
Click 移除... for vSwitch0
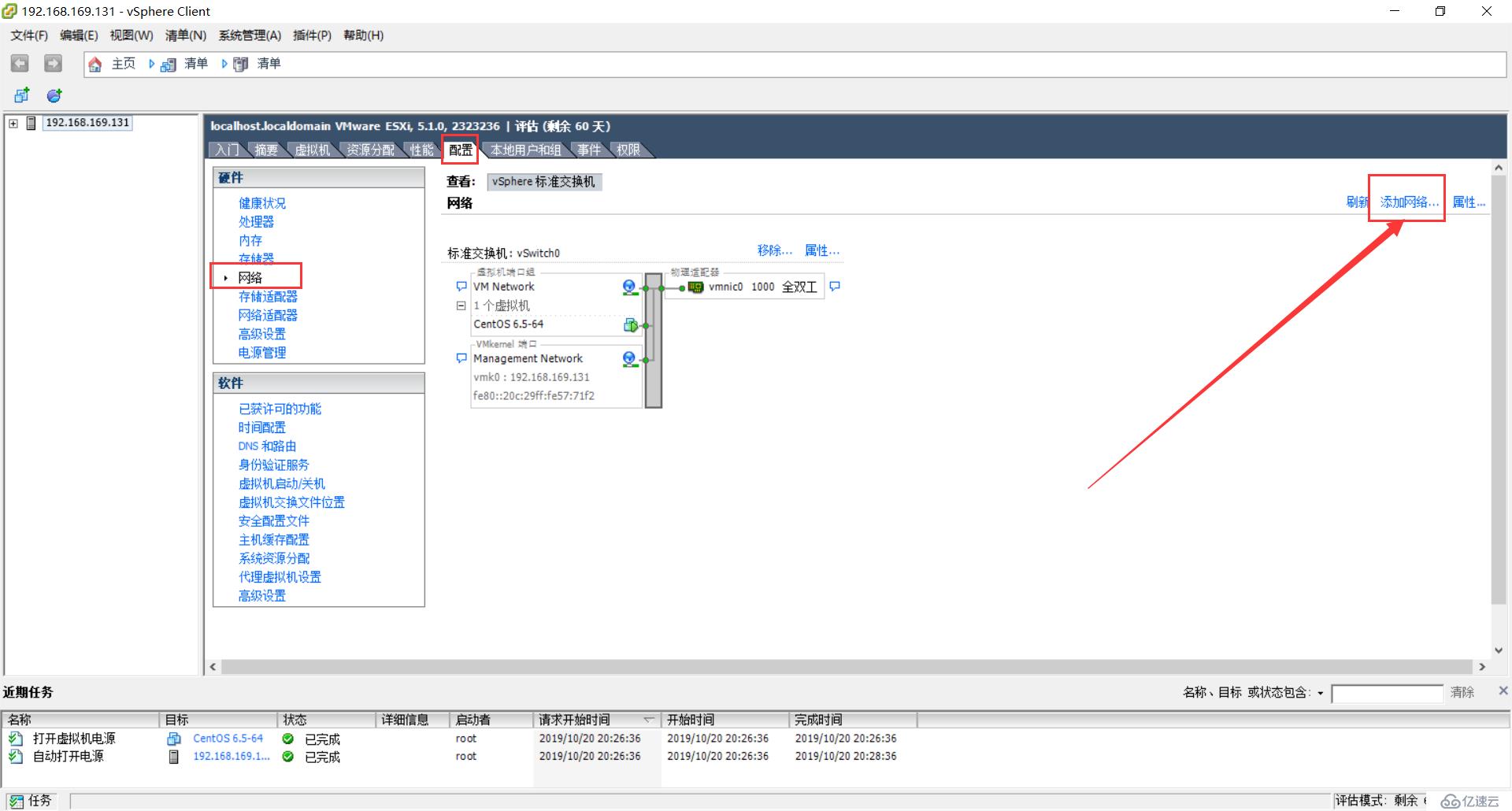pyautogui.click(x=775, y=250)
